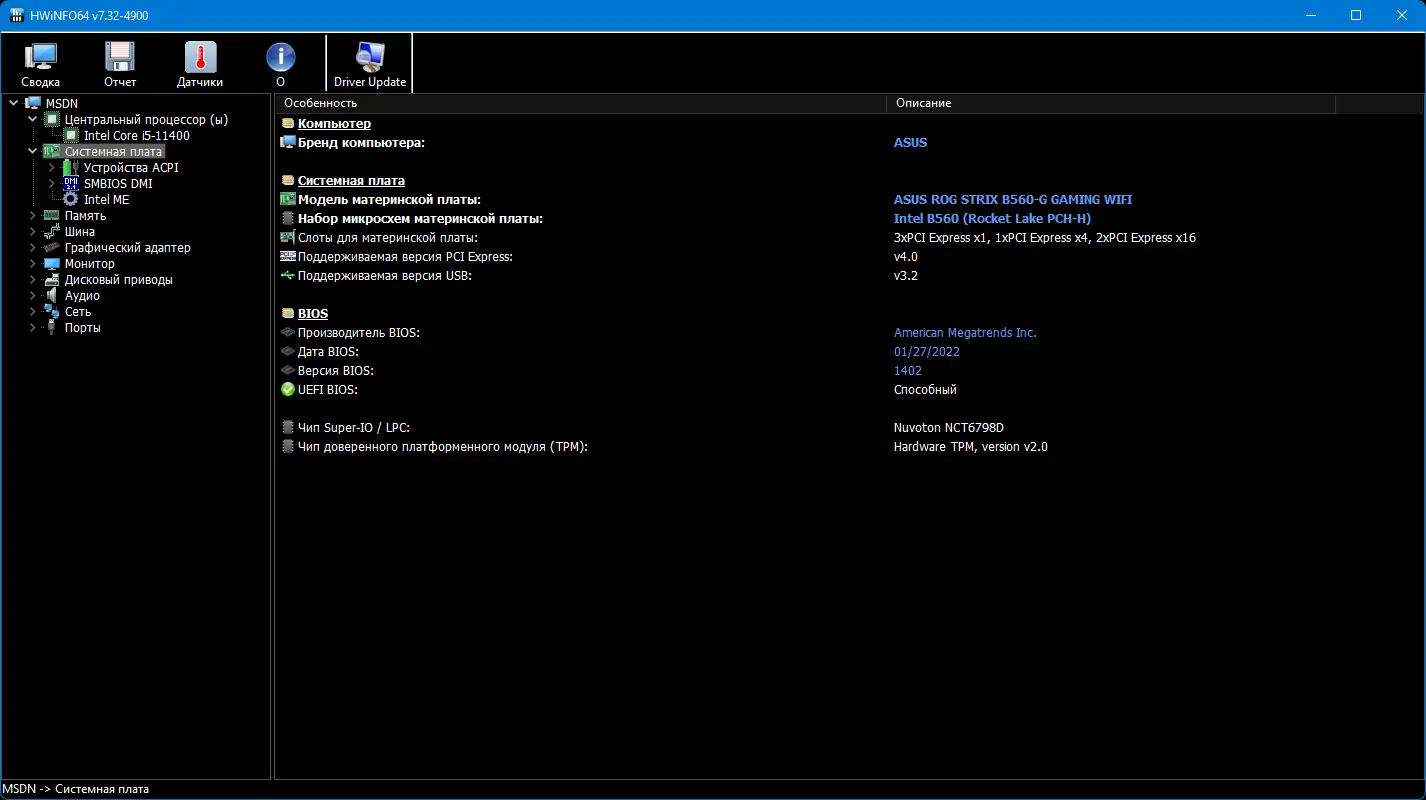Launch the Driver Update tool
This screenshot has width=1426, height=800.
click(370, 64)
